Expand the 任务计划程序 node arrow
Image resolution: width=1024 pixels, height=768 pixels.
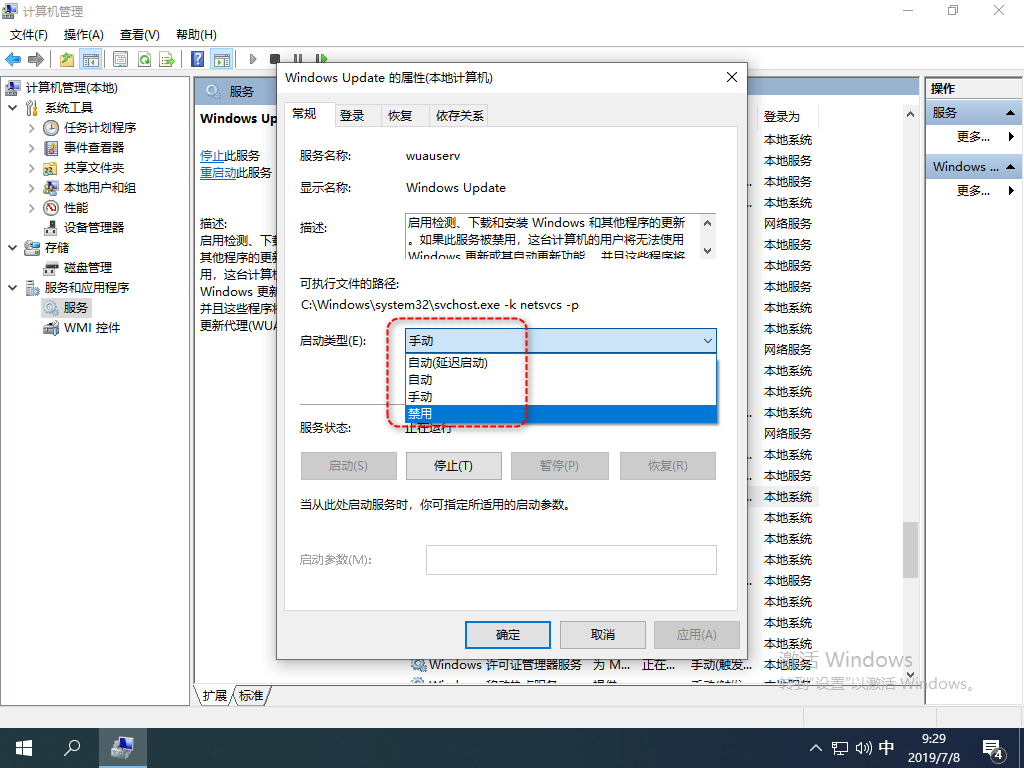click(x=31, y=128)
